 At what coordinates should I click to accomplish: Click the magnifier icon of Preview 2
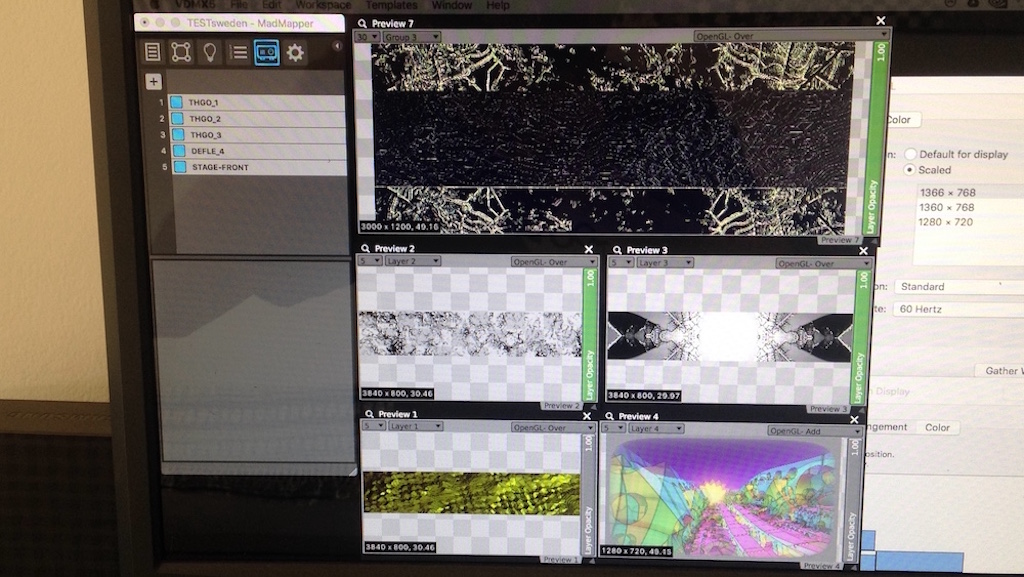tap(365, 249)
